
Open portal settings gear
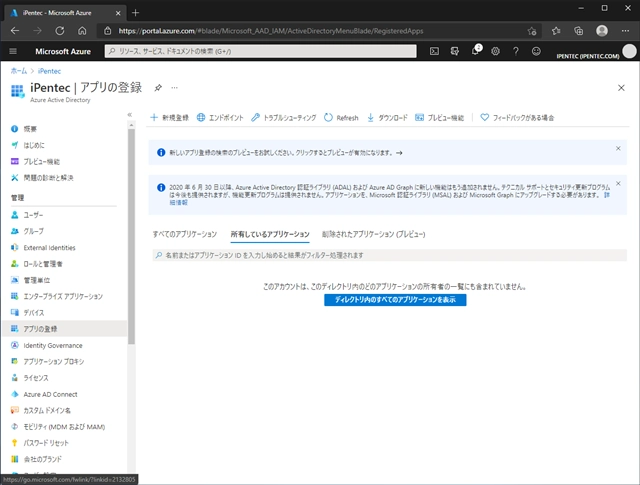(x=496, y=51)
